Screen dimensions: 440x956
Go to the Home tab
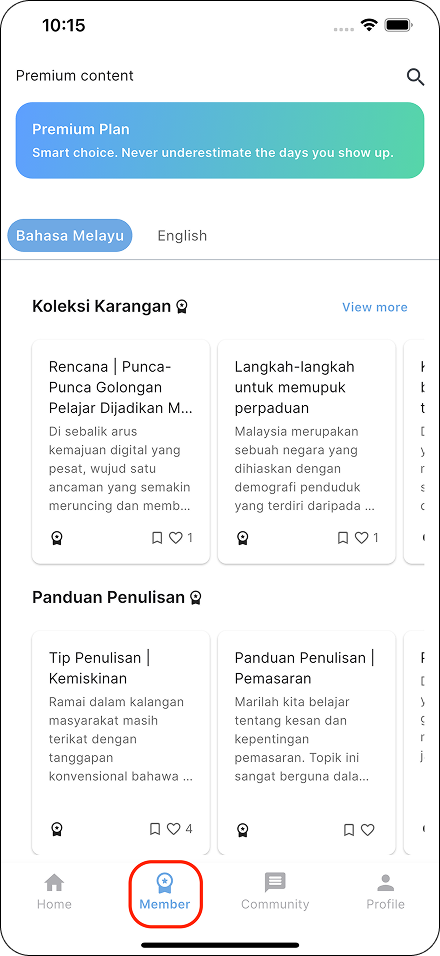pos(54,891)
